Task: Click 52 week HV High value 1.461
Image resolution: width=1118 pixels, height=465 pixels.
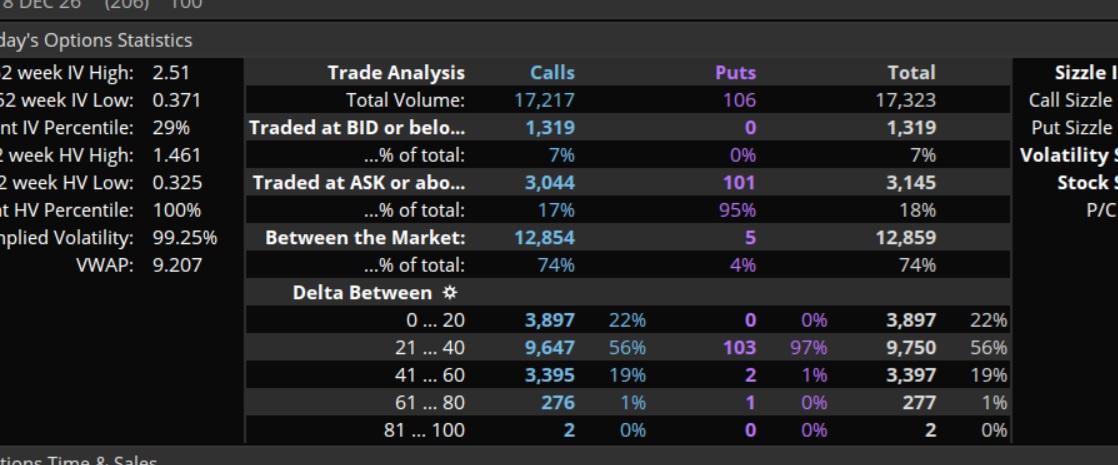Action: (x=177, y=155)
